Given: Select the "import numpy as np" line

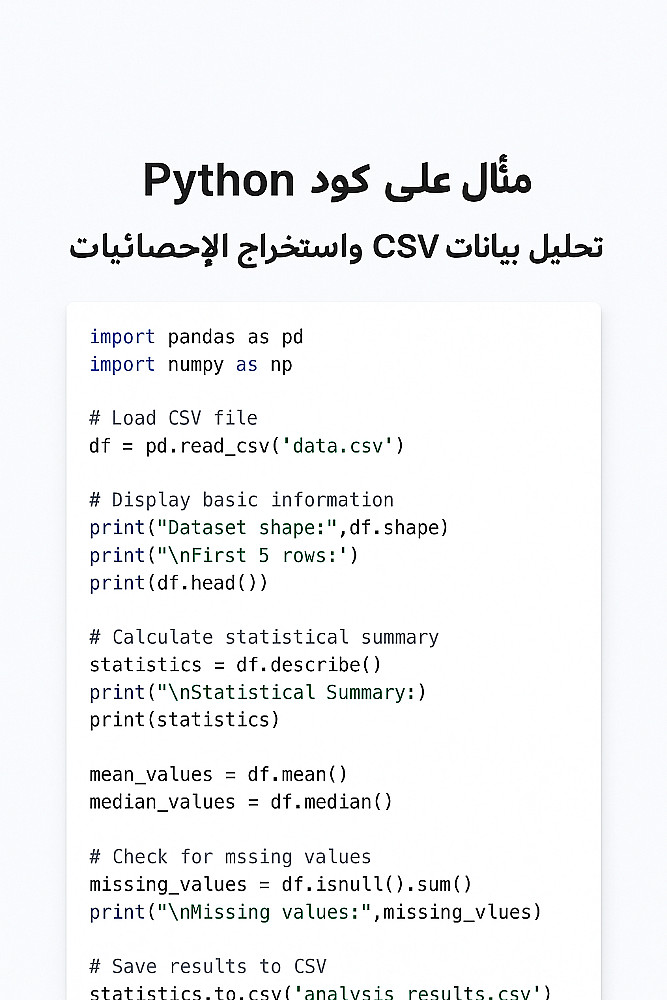Looking at the screenshot, I should [x=190, y=364].
